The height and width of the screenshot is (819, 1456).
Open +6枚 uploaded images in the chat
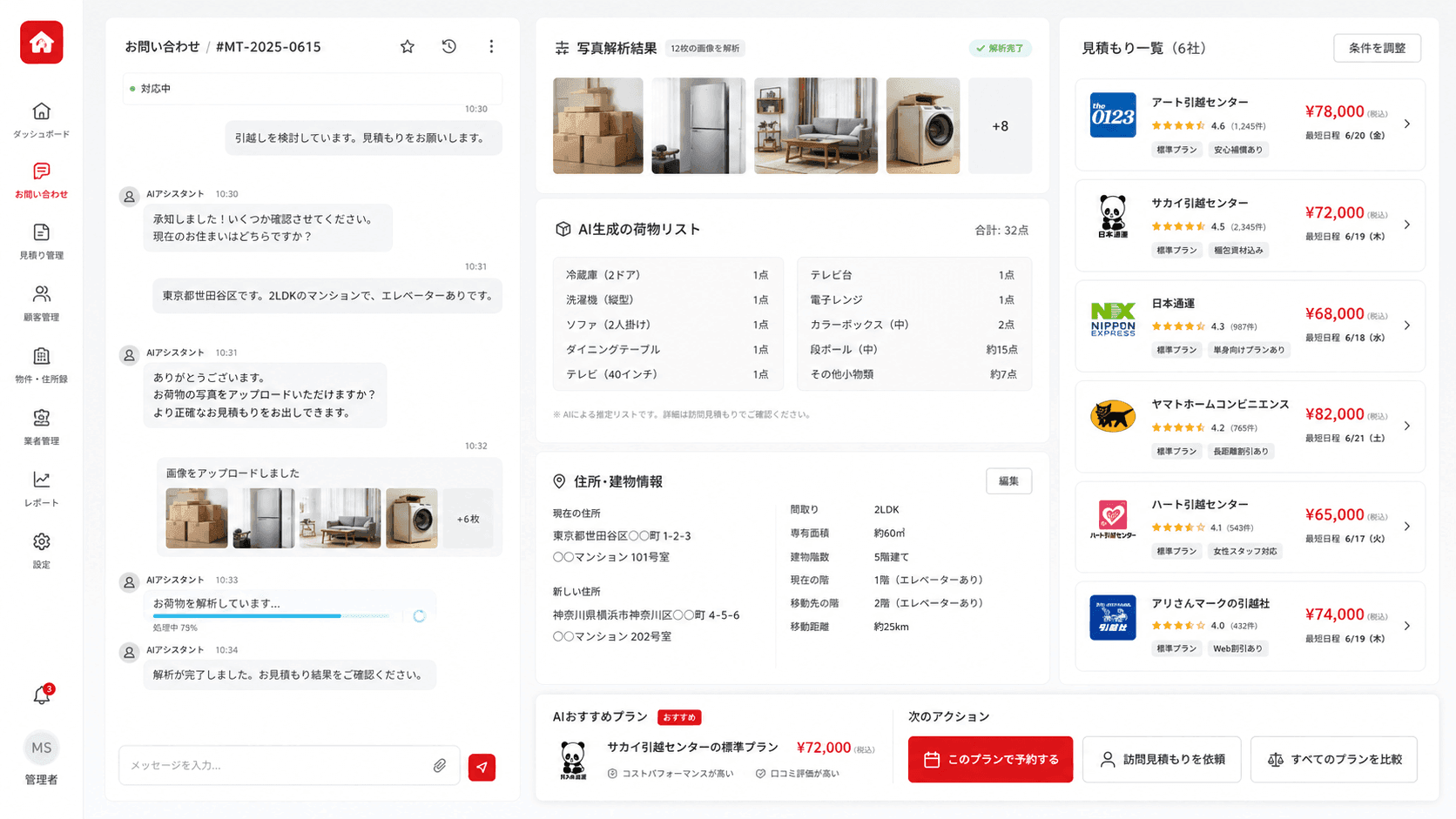468,519
